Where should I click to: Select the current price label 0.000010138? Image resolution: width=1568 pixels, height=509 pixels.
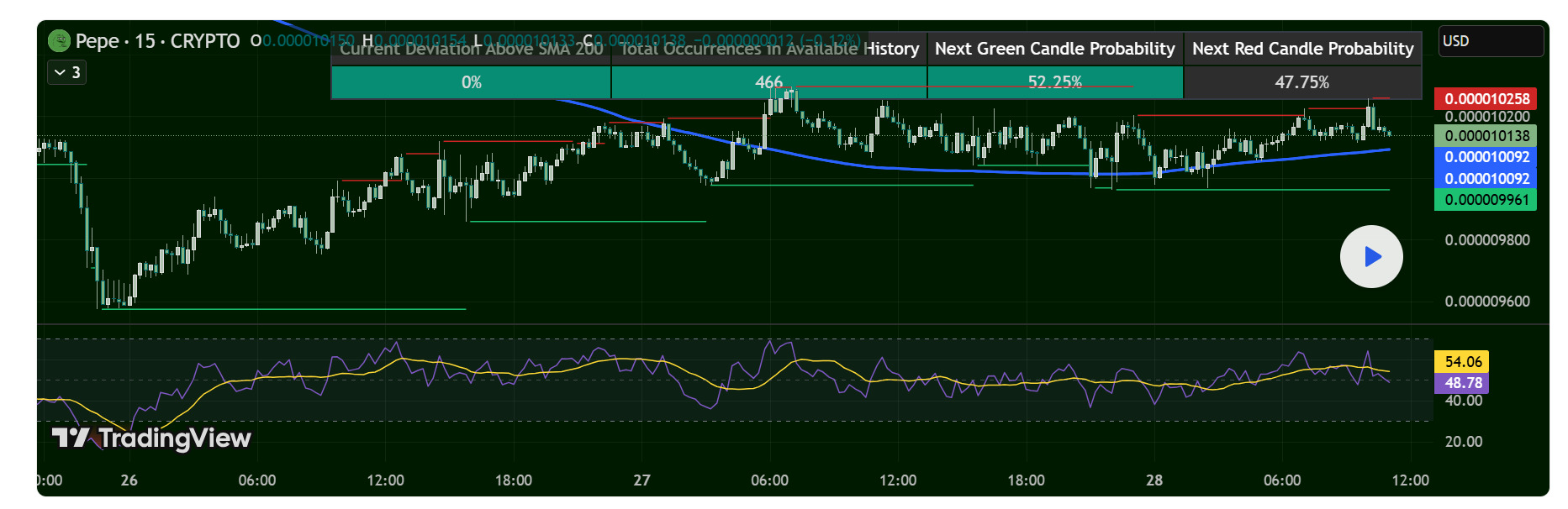tap(1486, 135)
